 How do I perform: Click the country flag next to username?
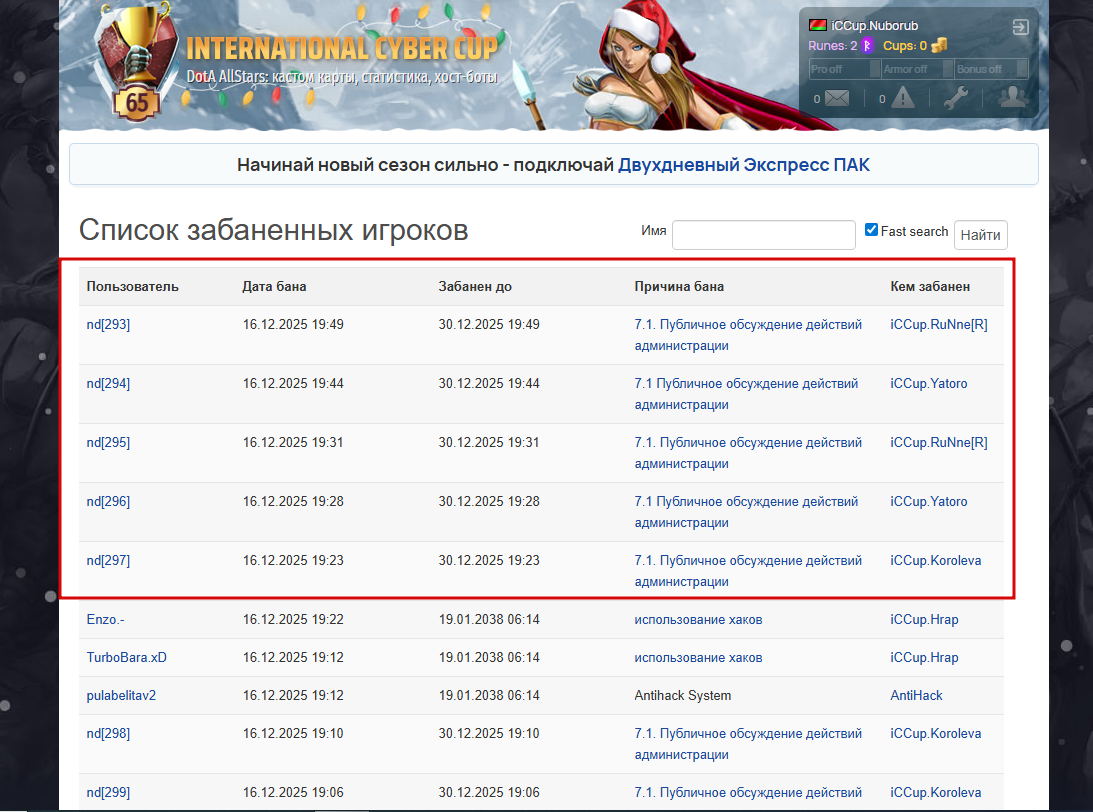(x=818, y=25)
